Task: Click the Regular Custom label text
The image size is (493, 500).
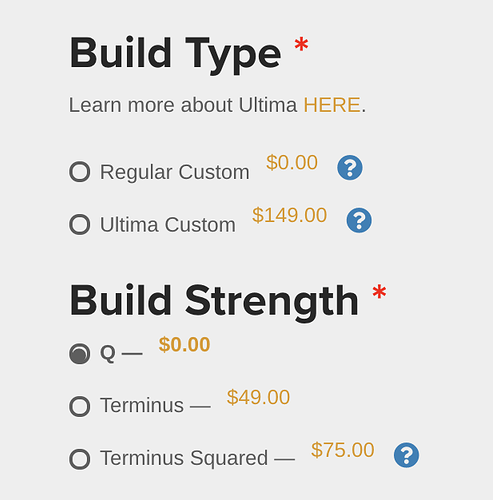Action: [175, 172]
